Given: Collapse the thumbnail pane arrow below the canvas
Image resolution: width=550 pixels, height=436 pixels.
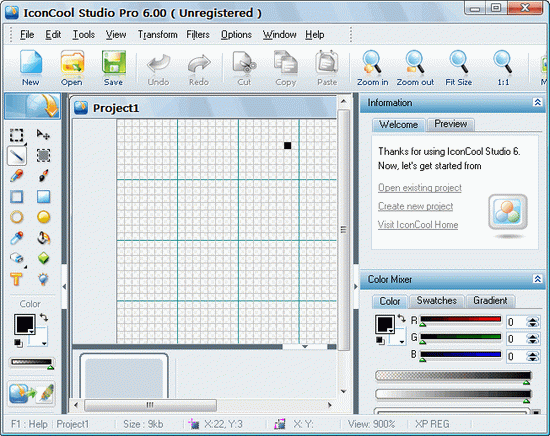Looking at the screenshot, I should [x=304, y=347].
